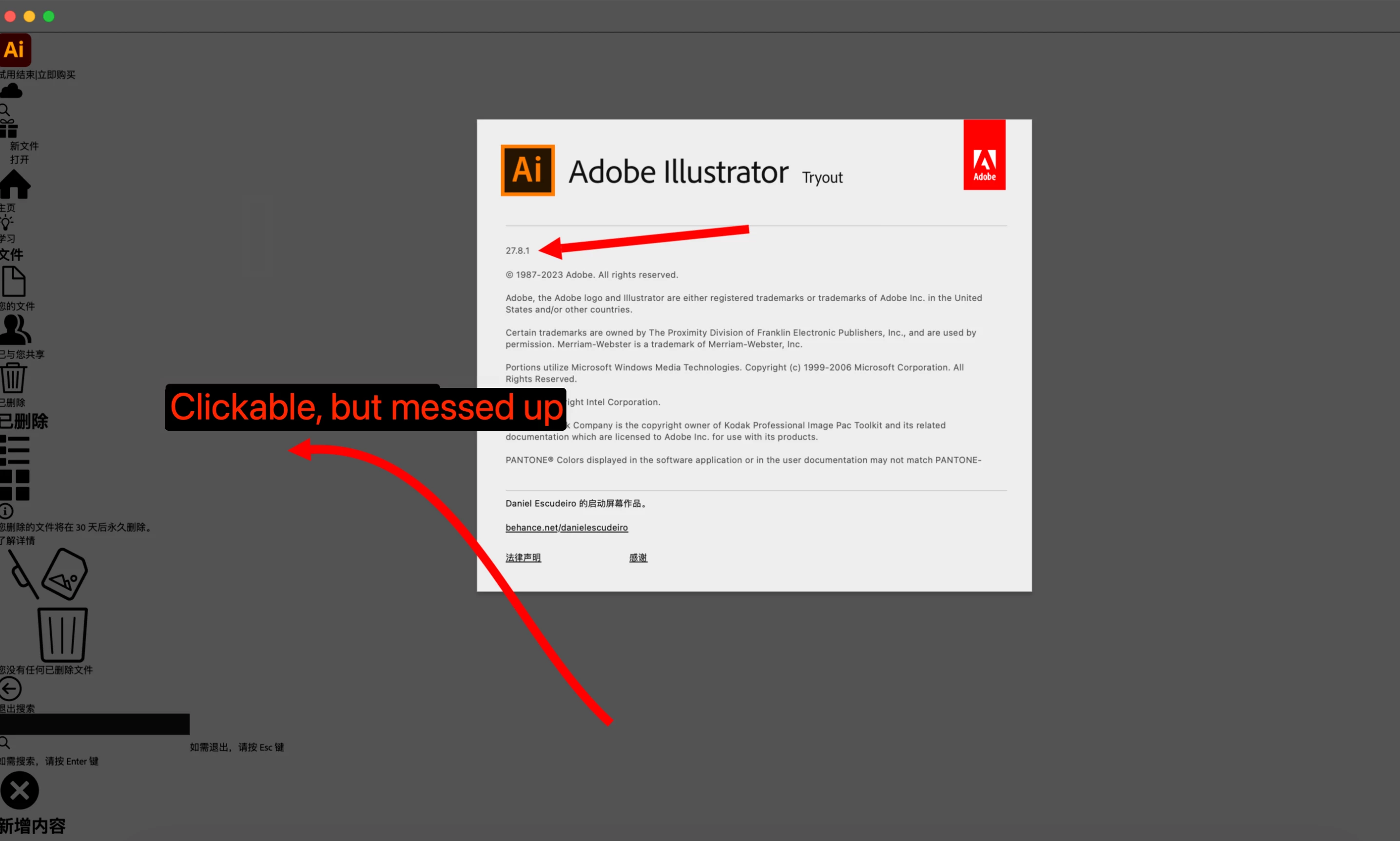Click the 打开 open button
Viewport: 1400px width, 841px height.
point(20,160)
